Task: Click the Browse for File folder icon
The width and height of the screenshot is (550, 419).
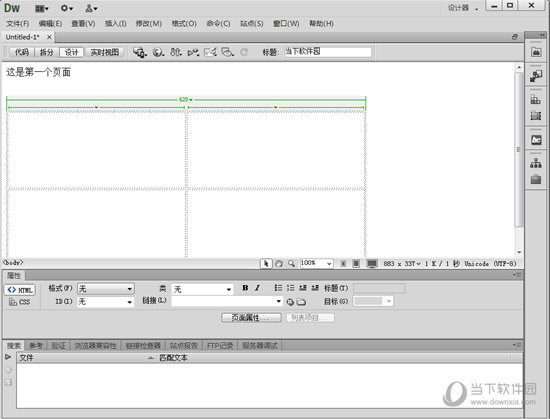Action: click(301, 302)
